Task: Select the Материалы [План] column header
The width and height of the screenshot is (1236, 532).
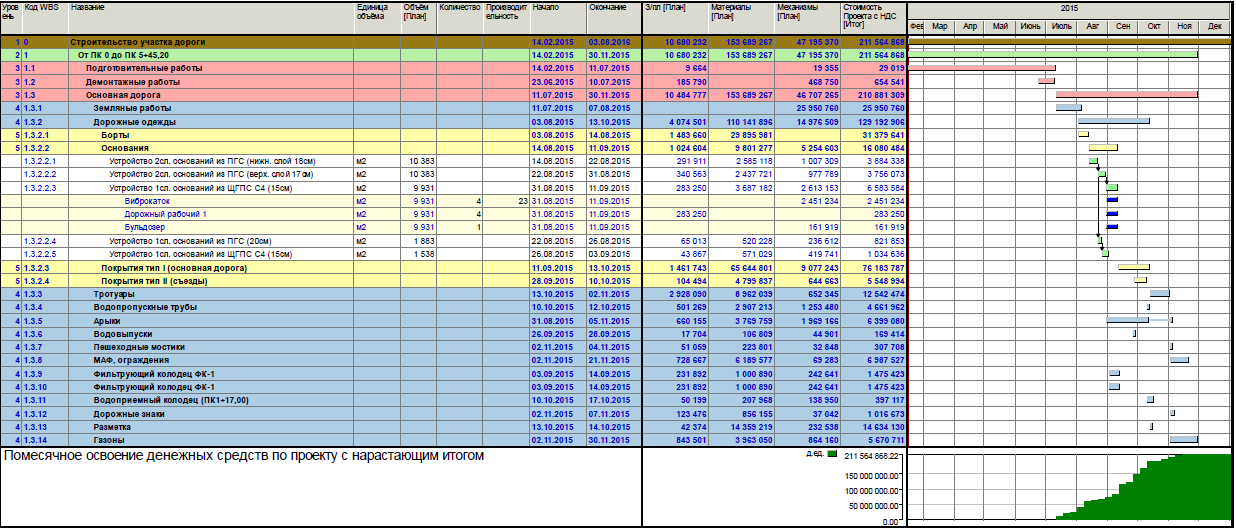Action: point(741,19)
